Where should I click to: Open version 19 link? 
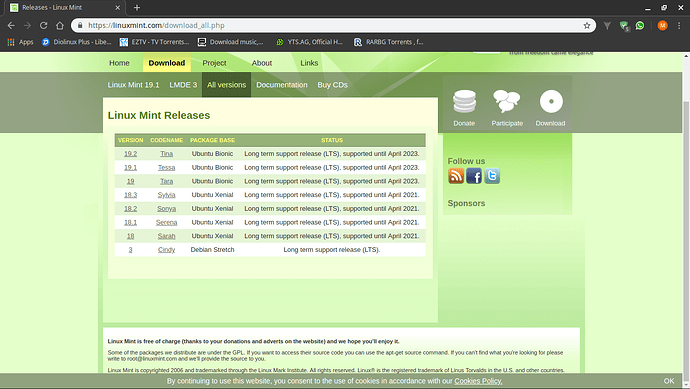pyautogui.click(x=130, y=181)
